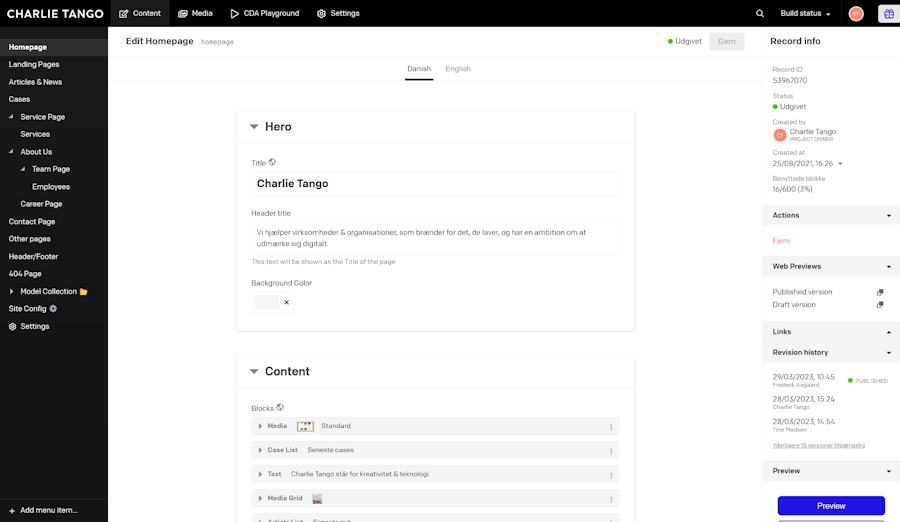Open the search magnifier in top bar
This screenshot has height=522, width=900.
[759, 13]
